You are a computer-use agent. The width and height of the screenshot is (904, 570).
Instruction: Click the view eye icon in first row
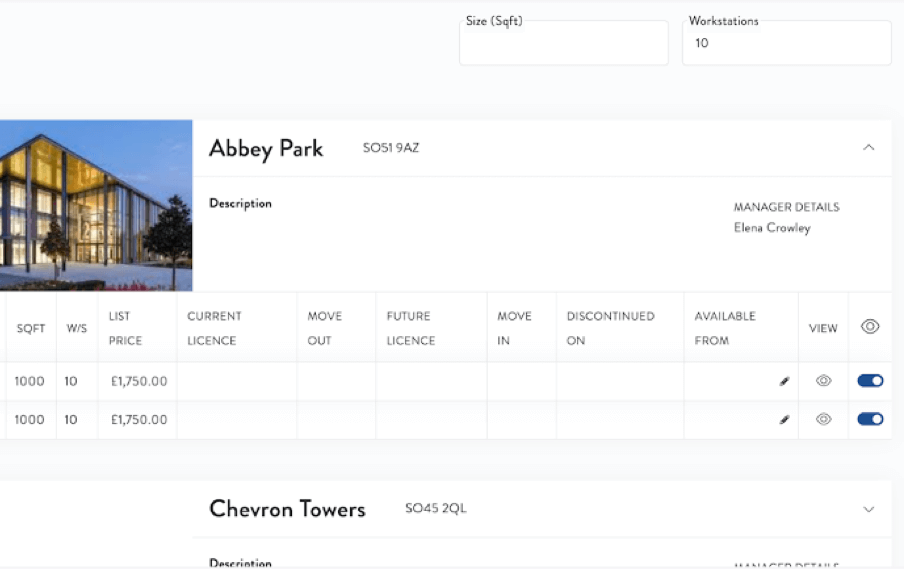click(x=823, y=381)
